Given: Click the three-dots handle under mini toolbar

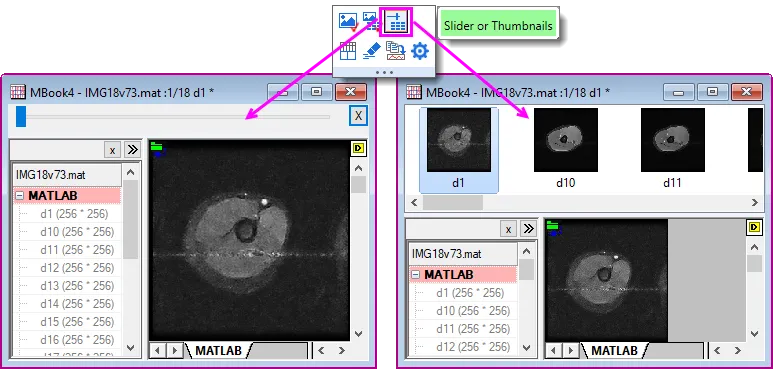Looking at the screenshot, I should coord(384,72).
